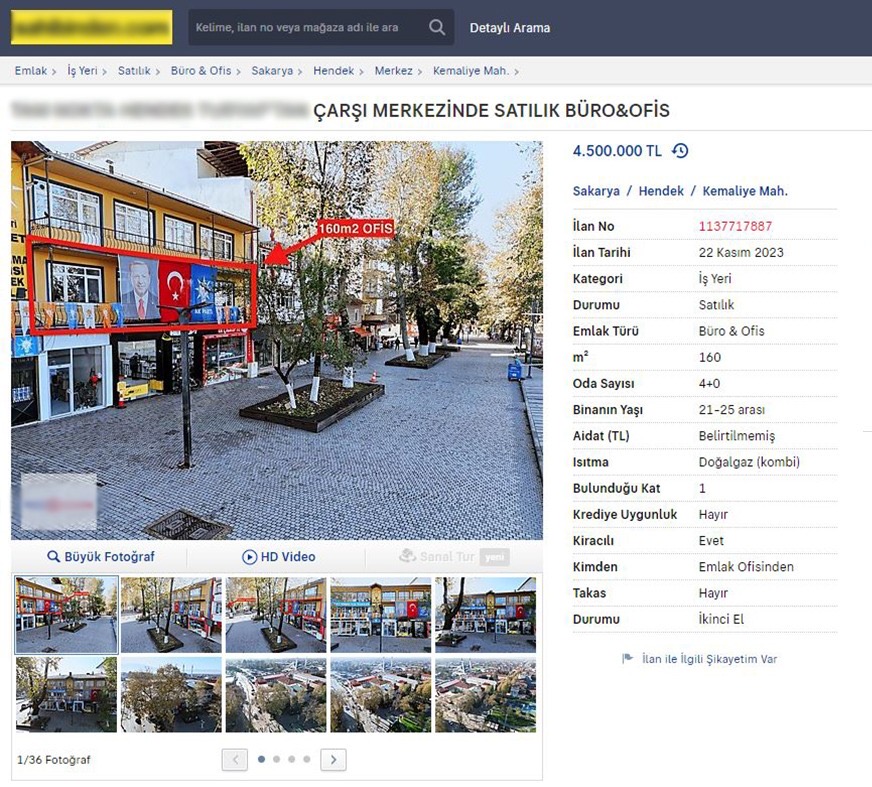The height and width of the screenshot is (787, 872).
Task: Select the third gallery page dot
Action: (x=292, y=760)
